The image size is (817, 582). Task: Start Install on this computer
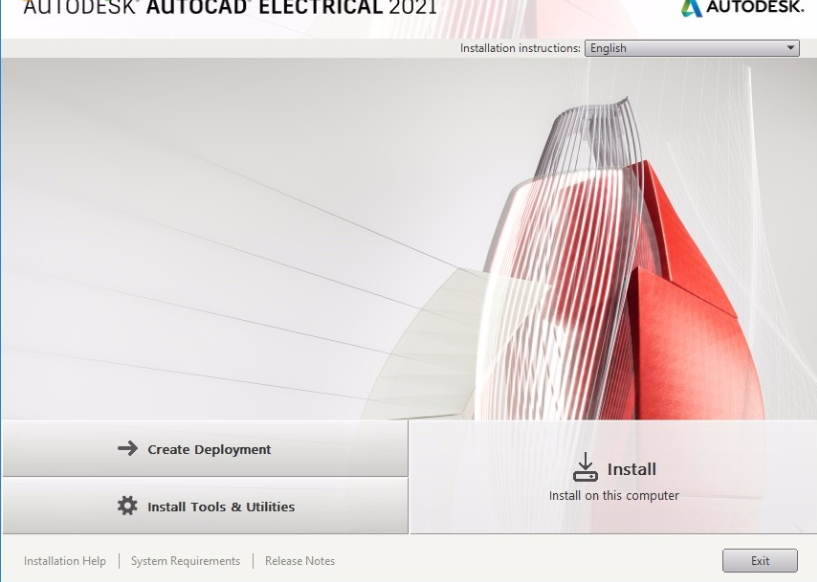613,478
